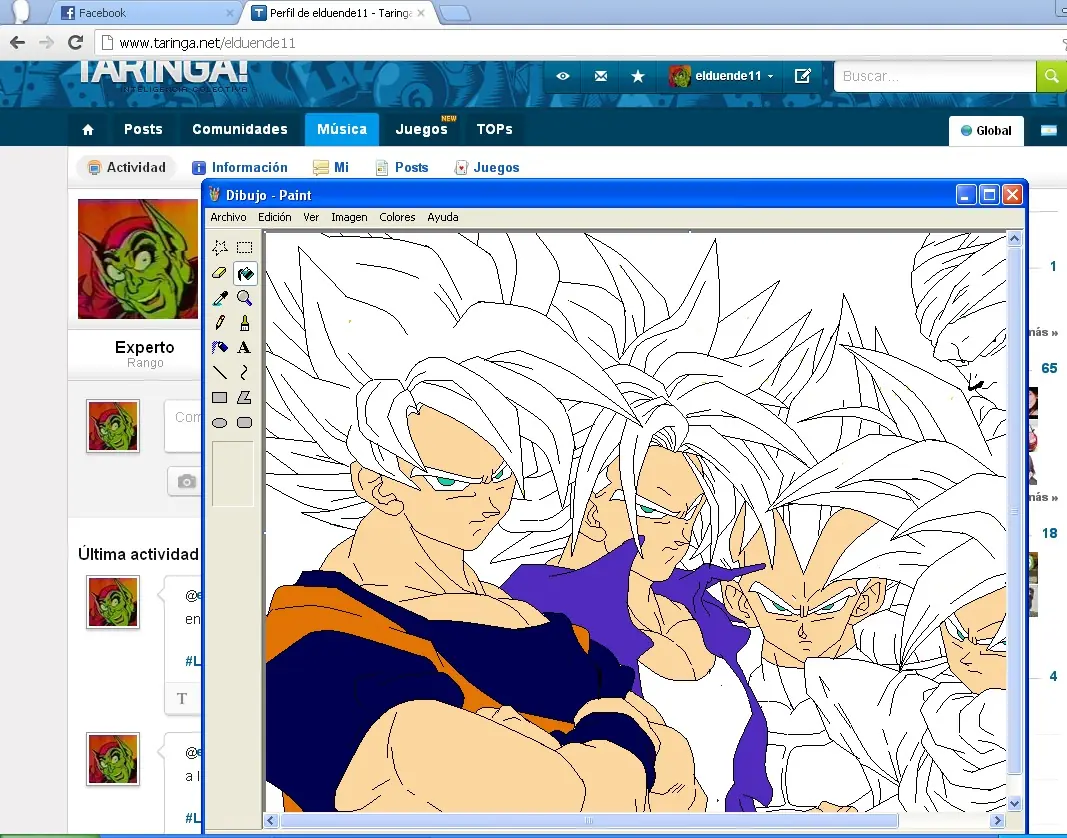Go back in the browser

pos(18,43)
